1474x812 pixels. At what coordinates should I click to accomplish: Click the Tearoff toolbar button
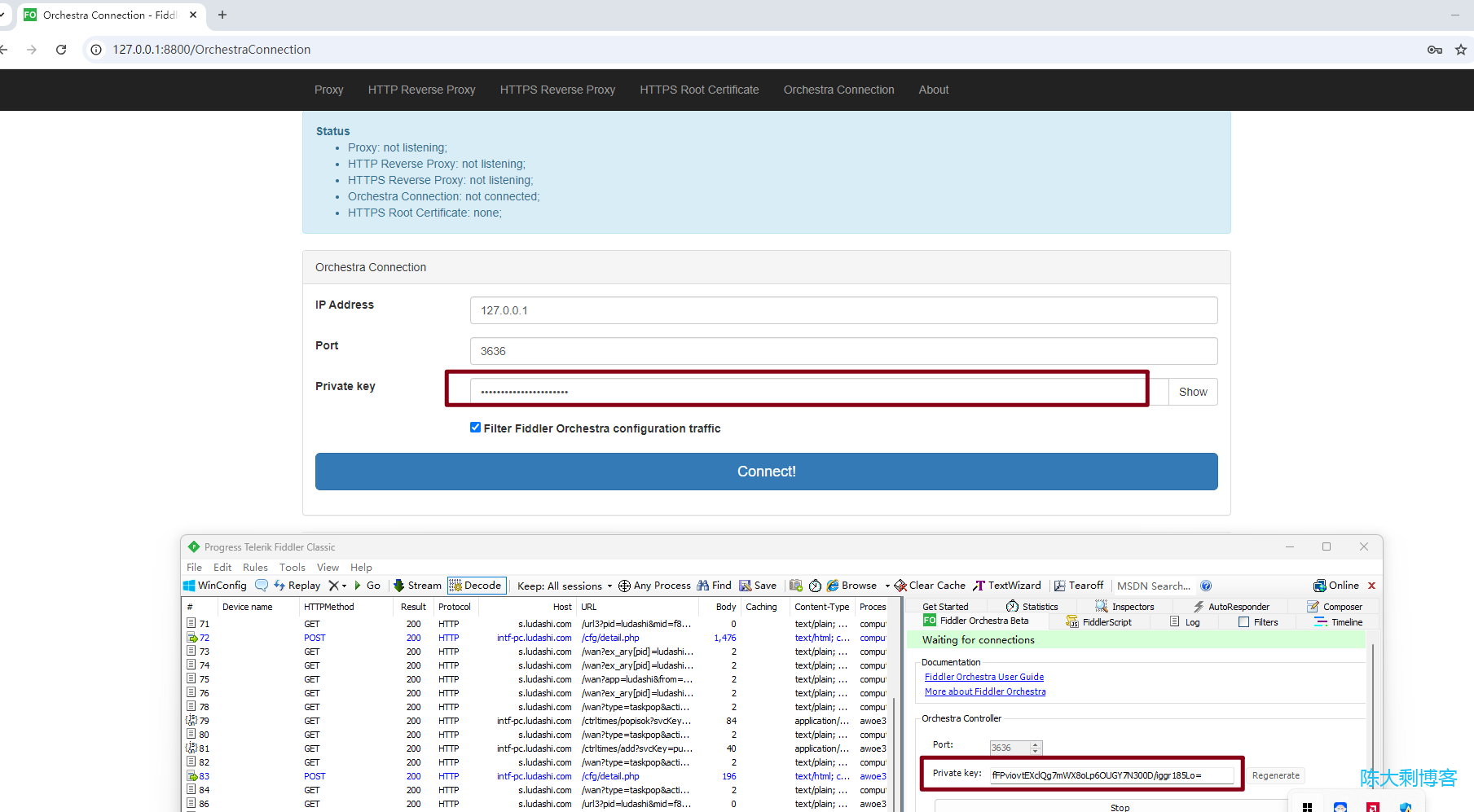1079,586
